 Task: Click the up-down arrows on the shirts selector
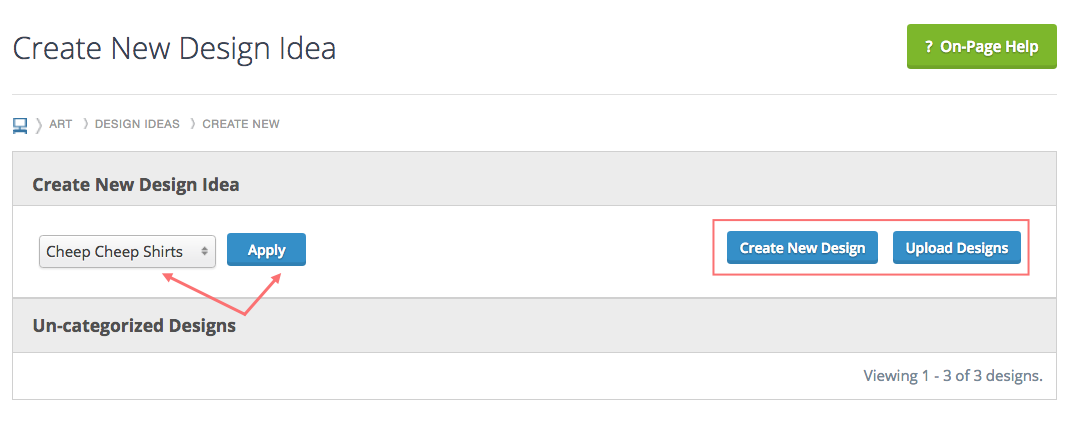(x=204, y=252)
